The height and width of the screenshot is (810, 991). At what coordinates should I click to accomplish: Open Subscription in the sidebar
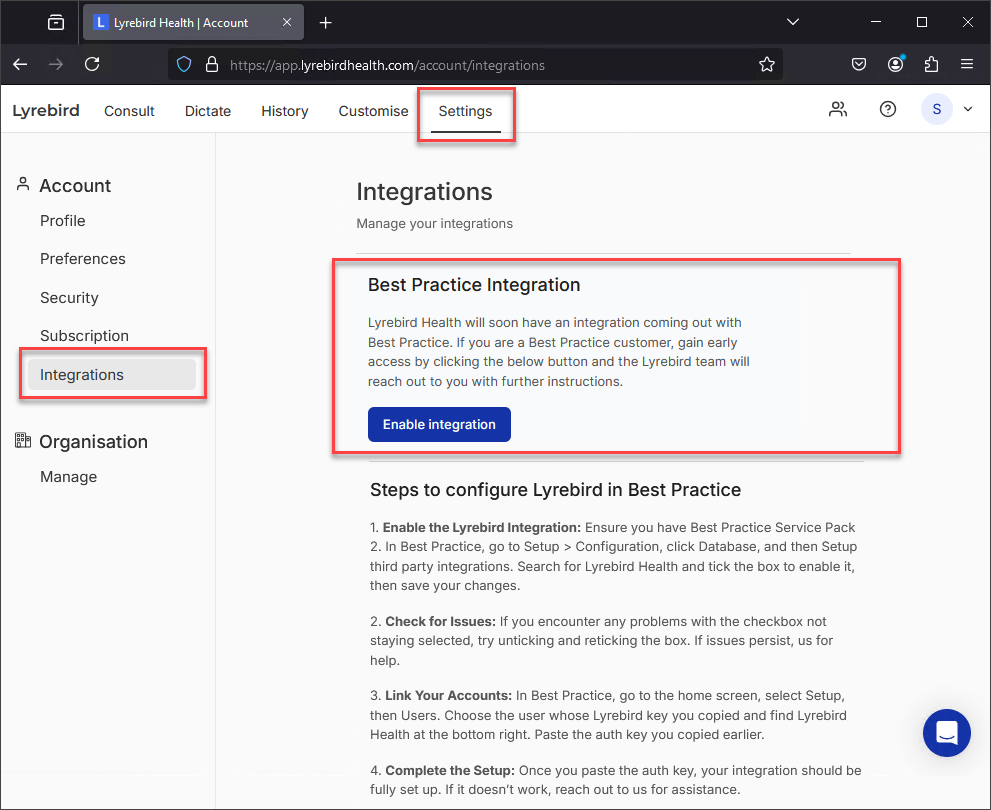click(x=84, y=335)
